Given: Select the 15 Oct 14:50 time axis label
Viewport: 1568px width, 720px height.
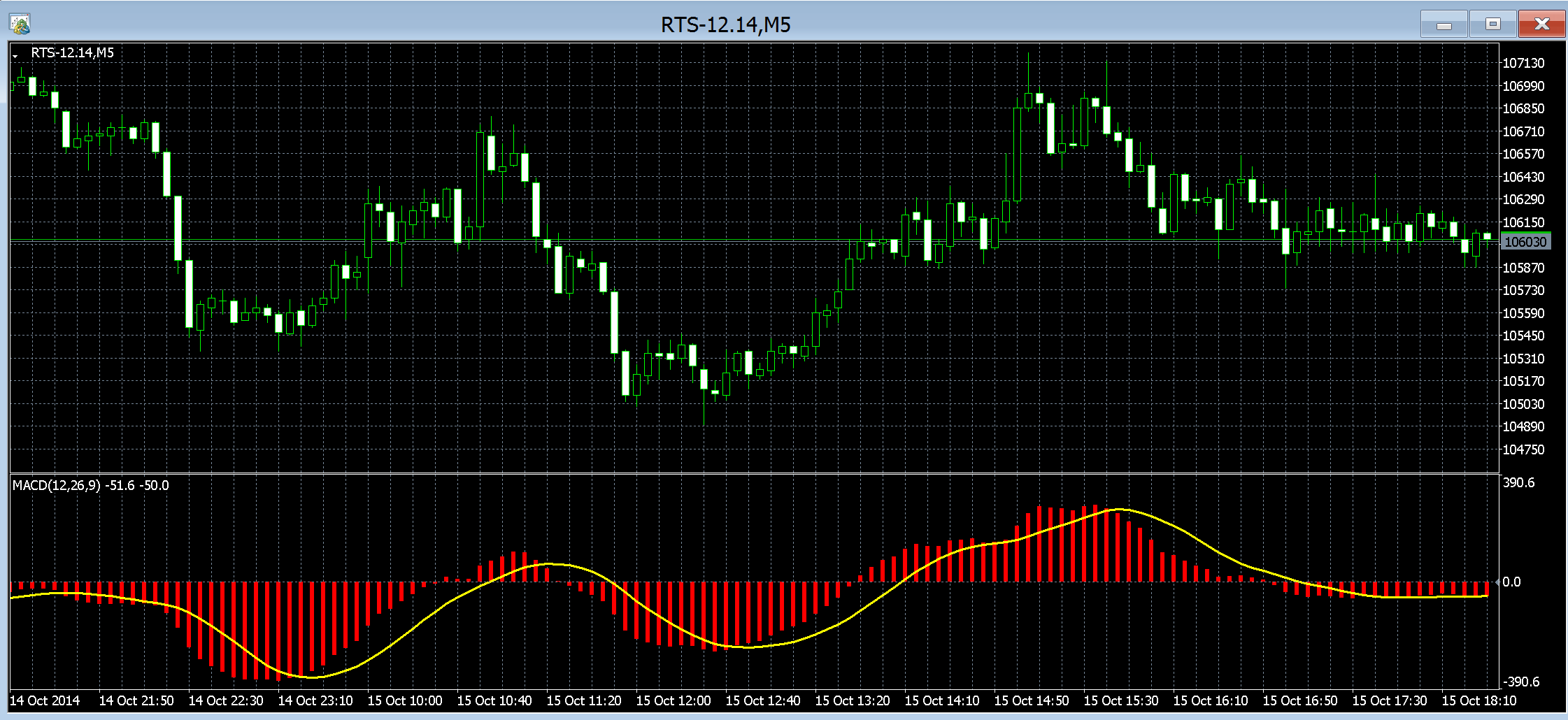Looking at the screenshot, I should (x=1032, y=700).
